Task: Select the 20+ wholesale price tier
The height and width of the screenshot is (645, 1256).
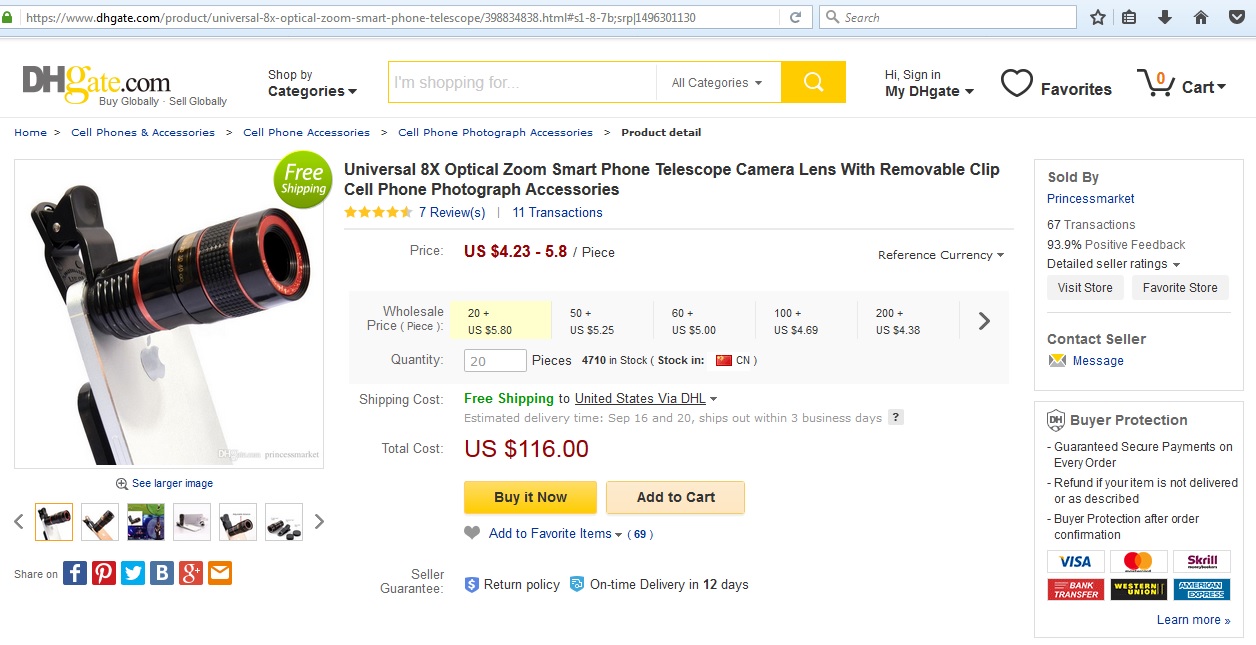Action: point(501,321)
